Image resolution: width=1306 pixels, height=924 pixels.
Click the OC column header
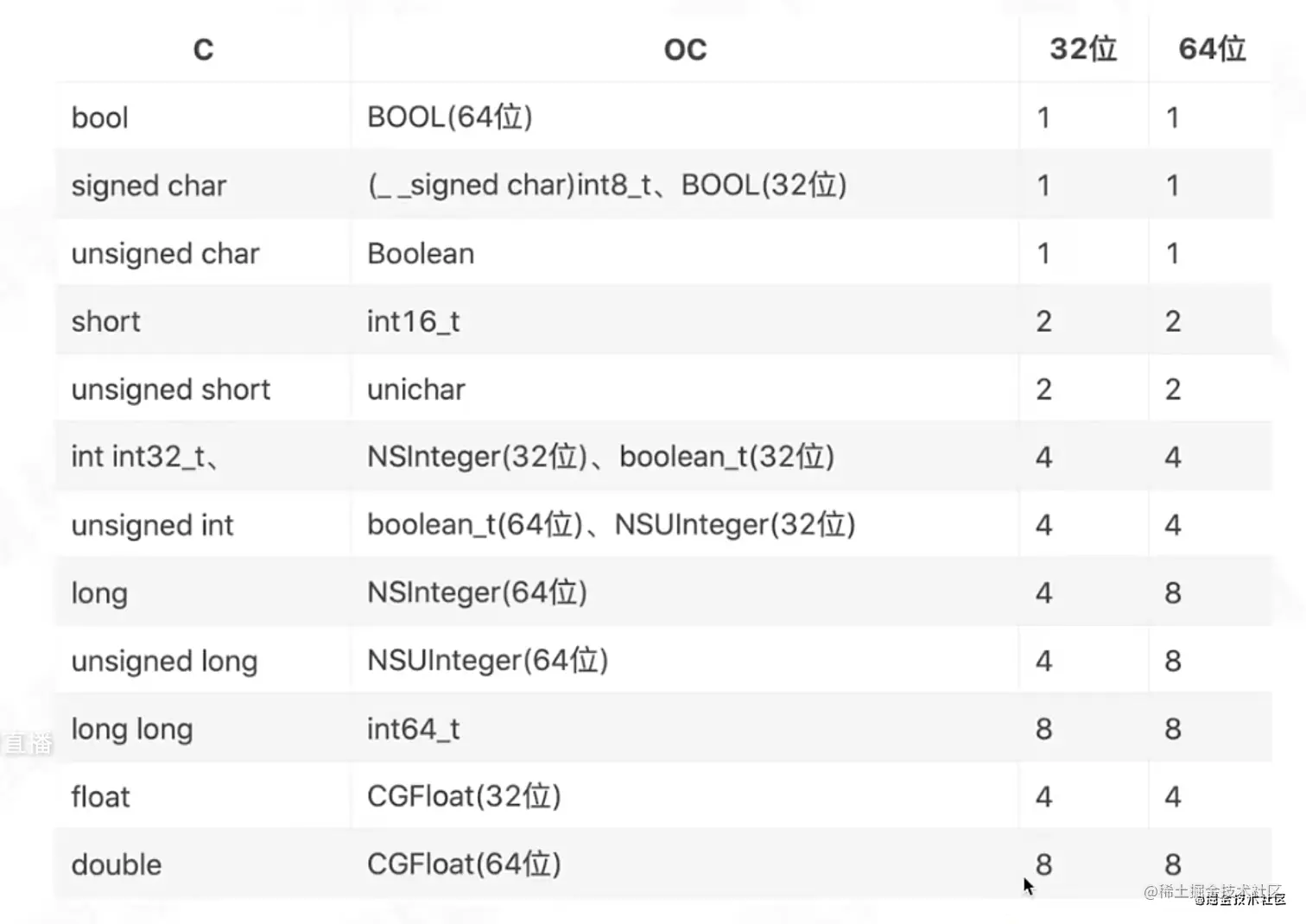click(685, 49)
